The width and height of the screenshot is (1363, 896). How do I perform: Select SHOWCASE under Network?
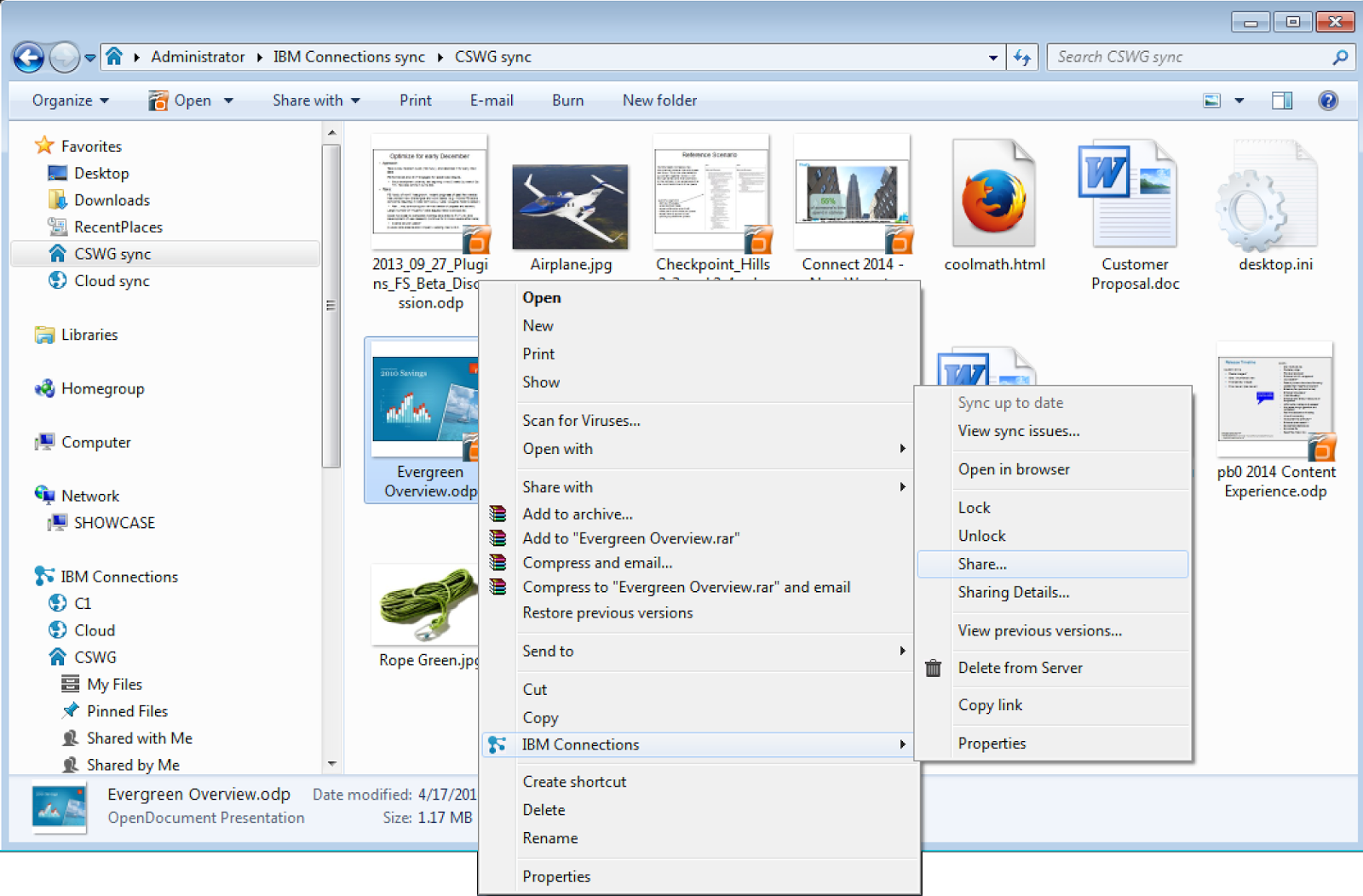tap(115, 522)
